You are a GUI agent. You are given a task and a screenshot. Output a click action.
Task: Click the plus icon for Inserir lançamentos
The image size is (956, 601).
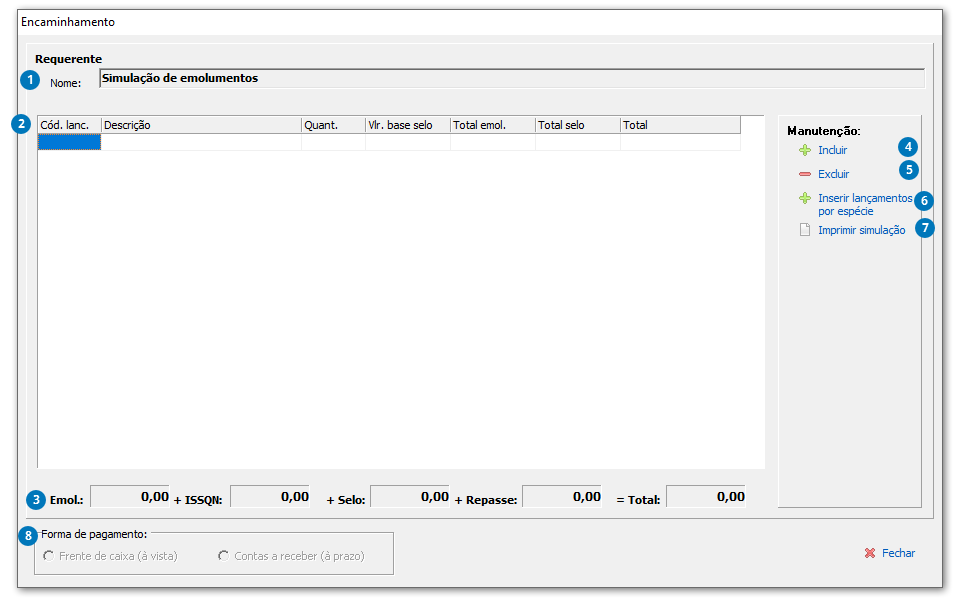pyautogui.click(x=805, y=198)
